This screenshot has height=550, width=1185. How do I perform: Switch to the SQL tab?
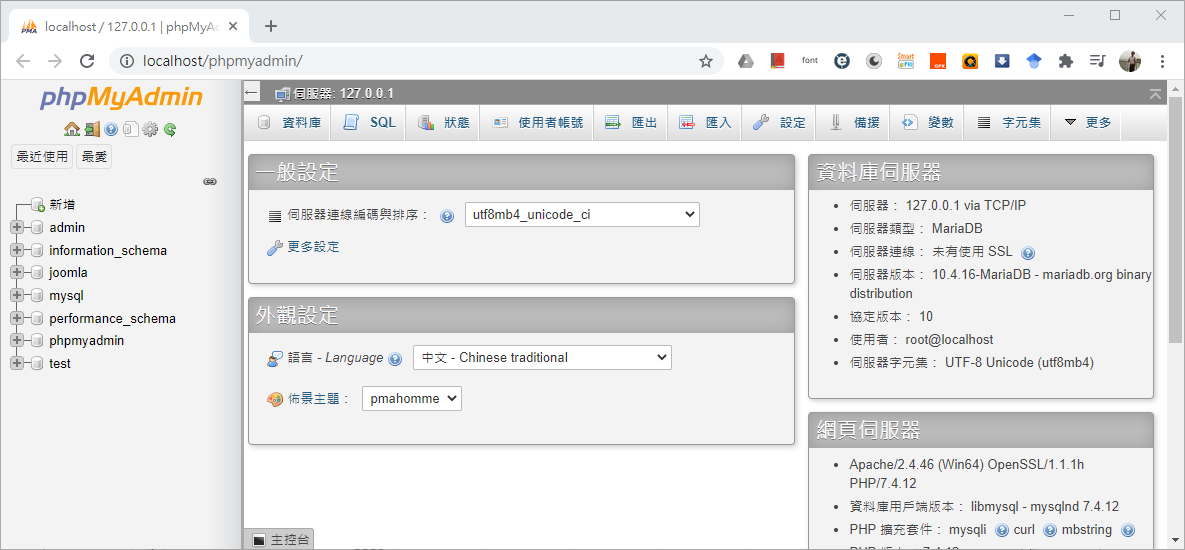[369, 122]
